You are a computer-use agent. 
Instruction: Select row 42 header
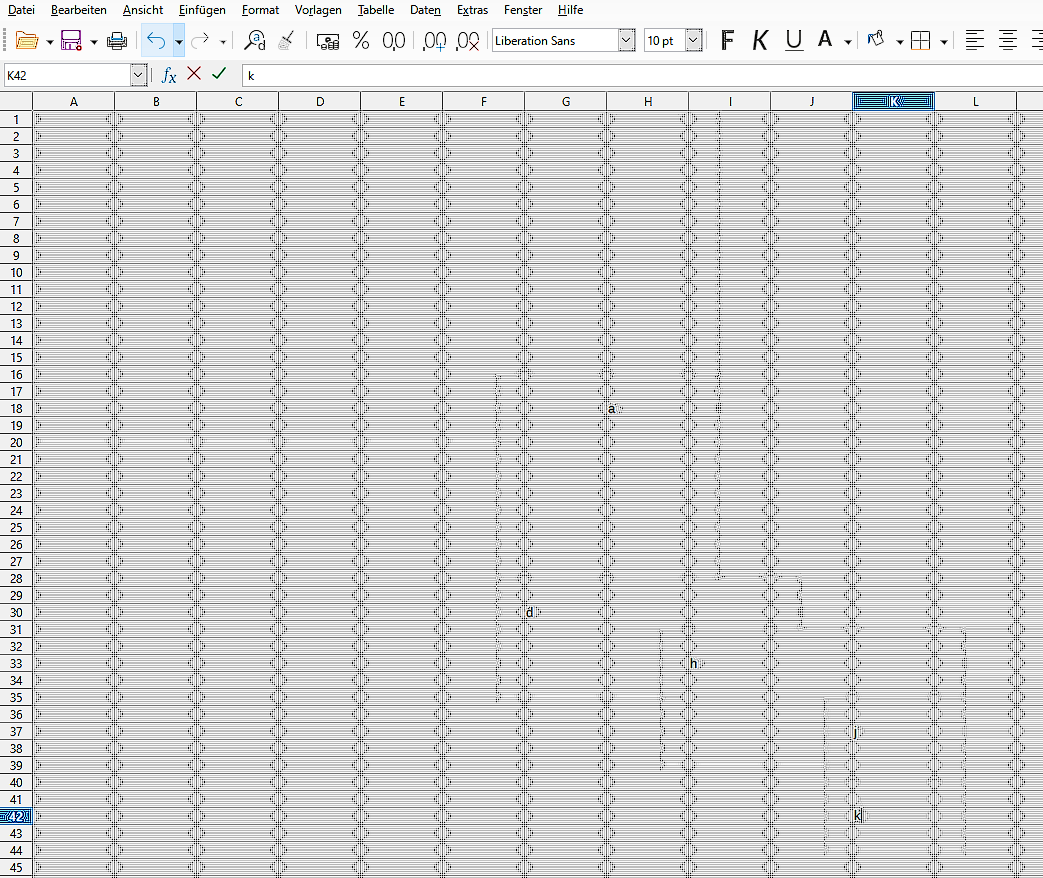click(x=16, y=817)
